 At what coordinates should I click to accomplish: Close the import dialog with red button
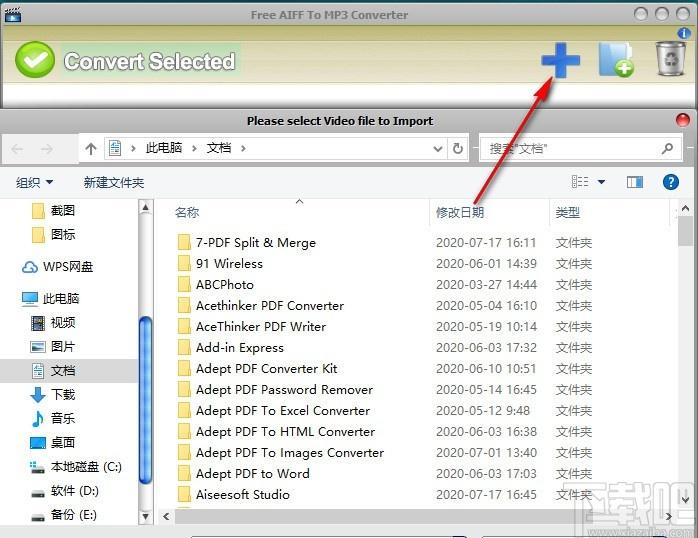tap(682, 120)
